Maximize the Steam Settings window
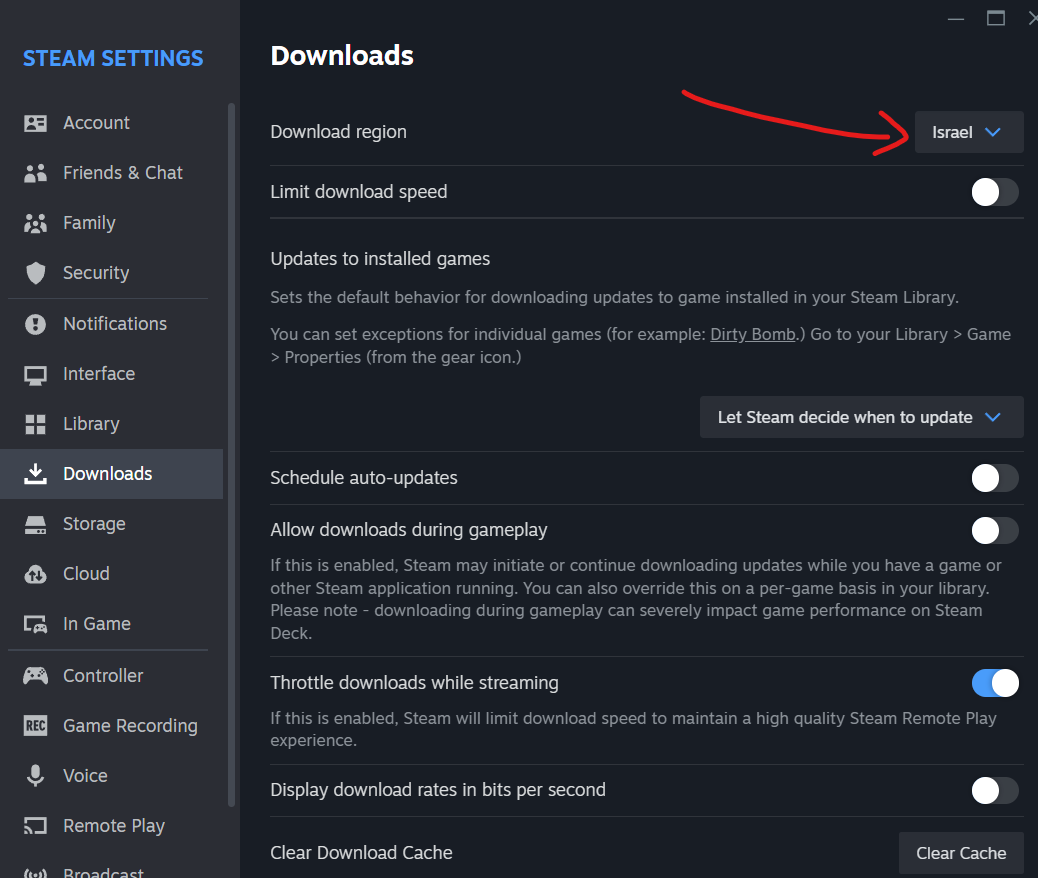The height and width of the screenshot is (878, 1038). click(996, 18)
